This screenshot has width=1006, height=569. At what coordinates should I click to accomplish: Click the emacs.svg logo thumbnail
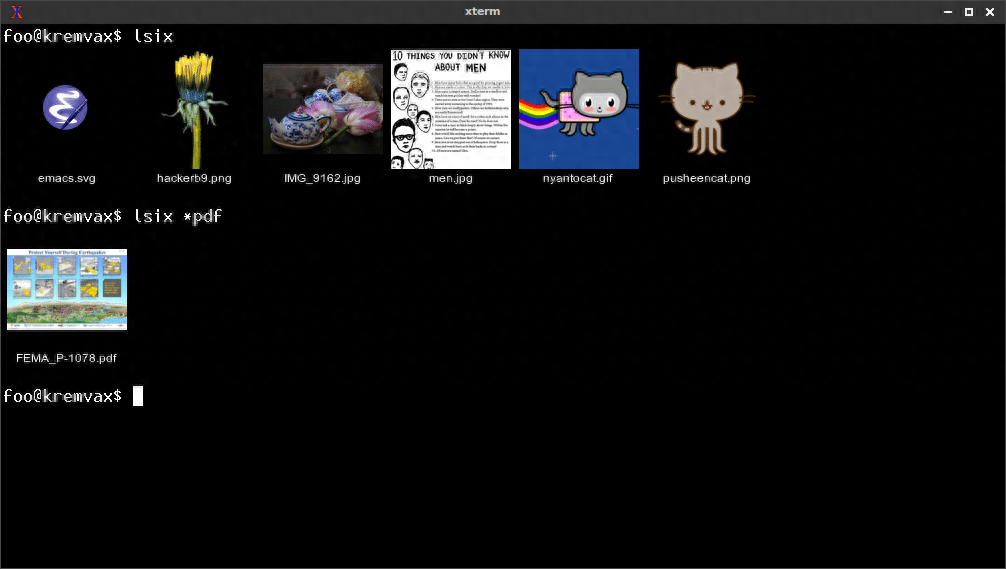click(x=65, y=108)
